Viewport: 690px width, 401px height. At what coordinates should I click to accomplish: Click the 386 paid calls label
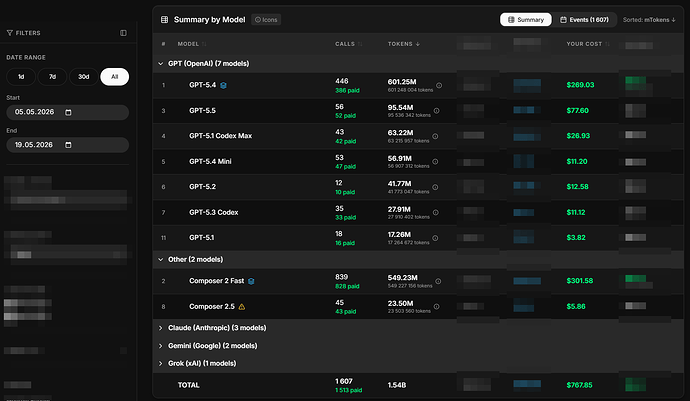[347, 91]
